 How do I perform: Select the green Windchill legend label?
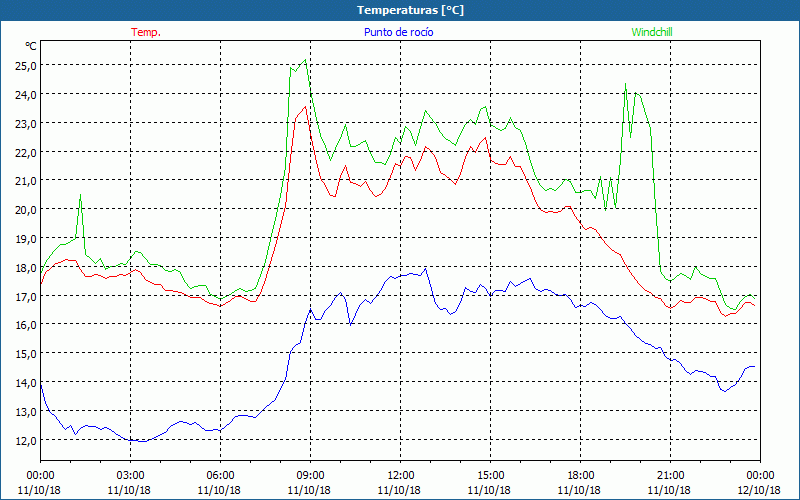point(651,32)
